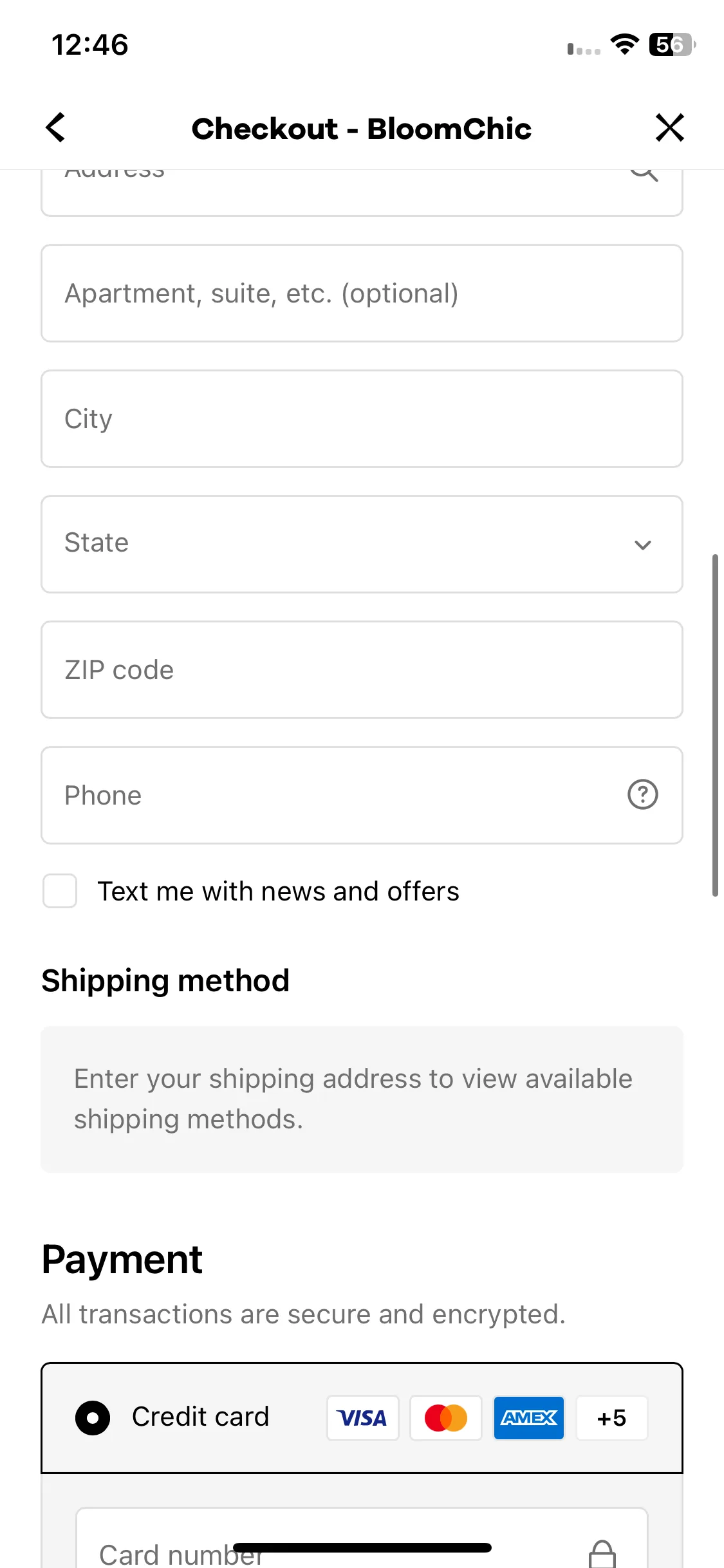
Task: Tap the Card number input field
Action: [x=362, y=1538]
